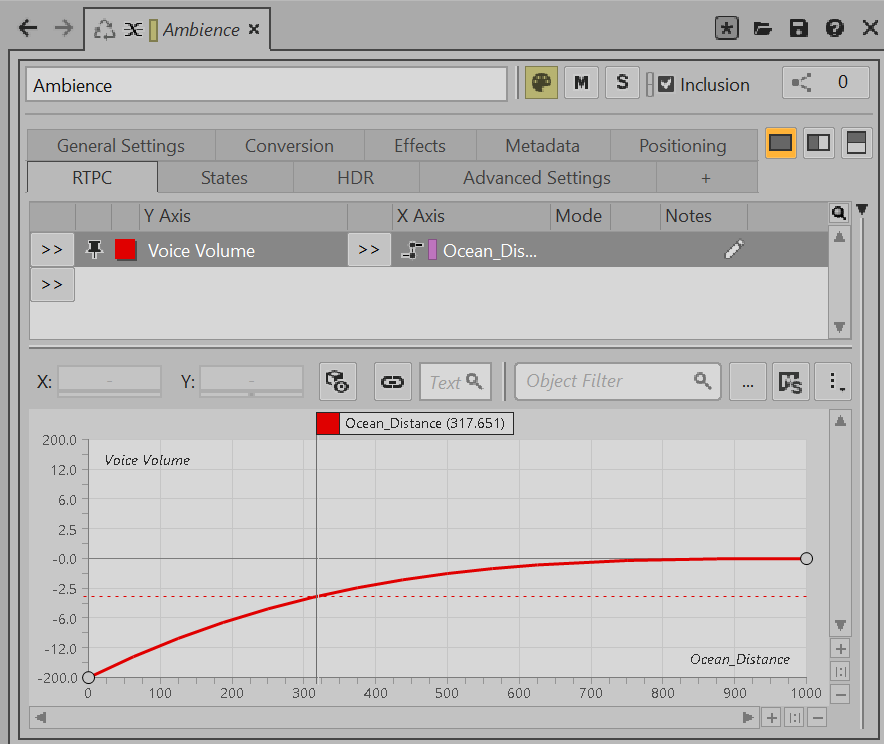This screenshot has width=884, height=744.
Task: Open the folder icon in title bar
Action: (x=763, y=29)
